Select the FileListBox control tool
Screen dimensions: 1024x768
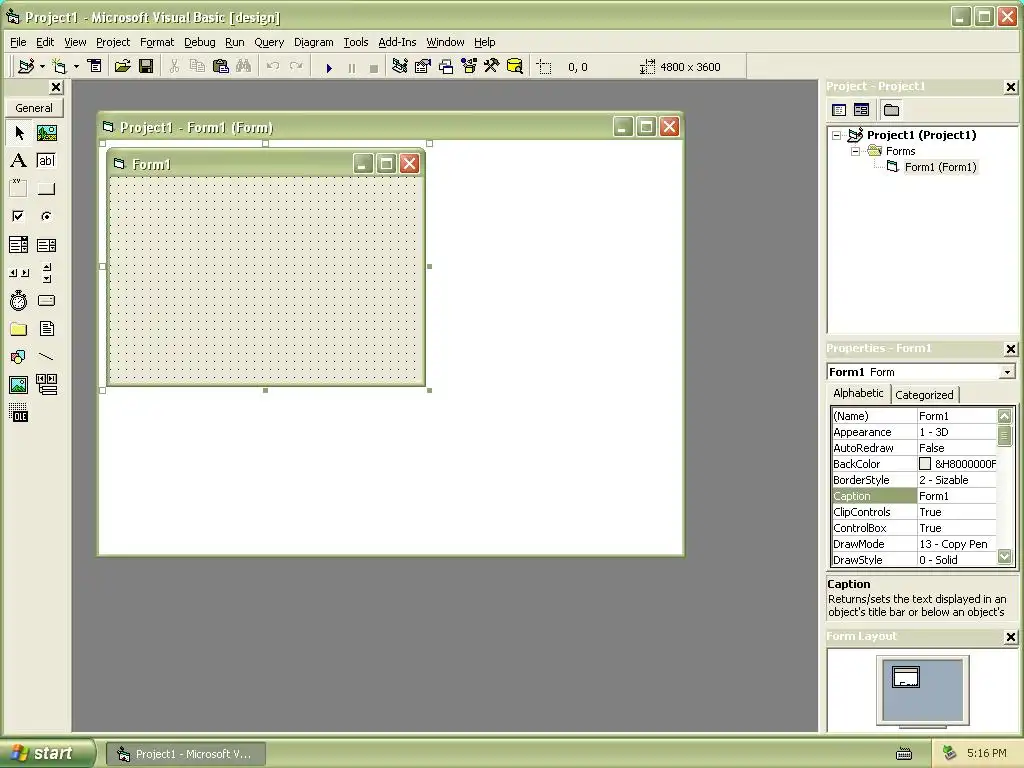click(x=46, y=328)
